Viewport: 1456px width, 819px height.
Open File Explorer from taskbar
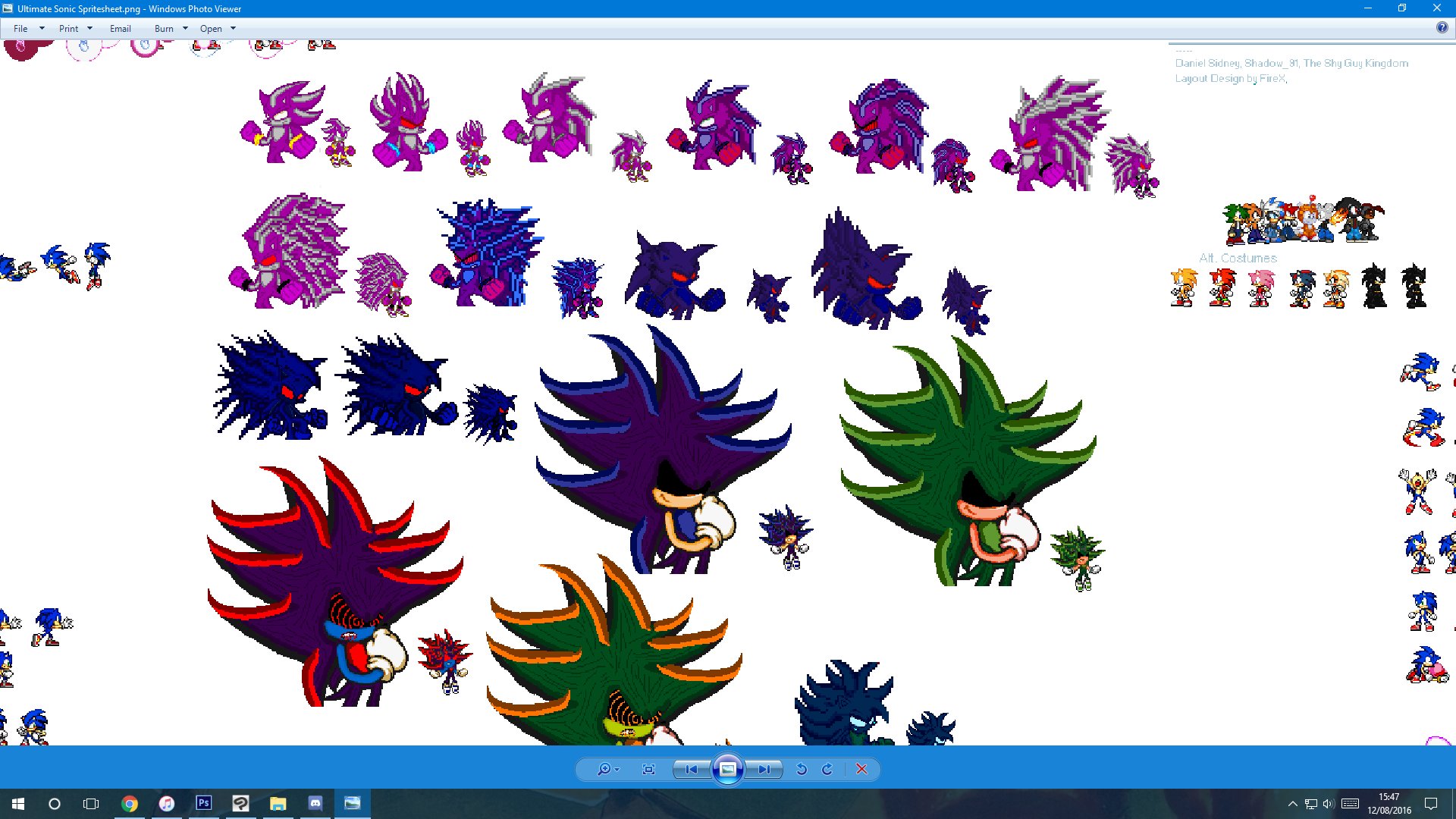point(278,804)
